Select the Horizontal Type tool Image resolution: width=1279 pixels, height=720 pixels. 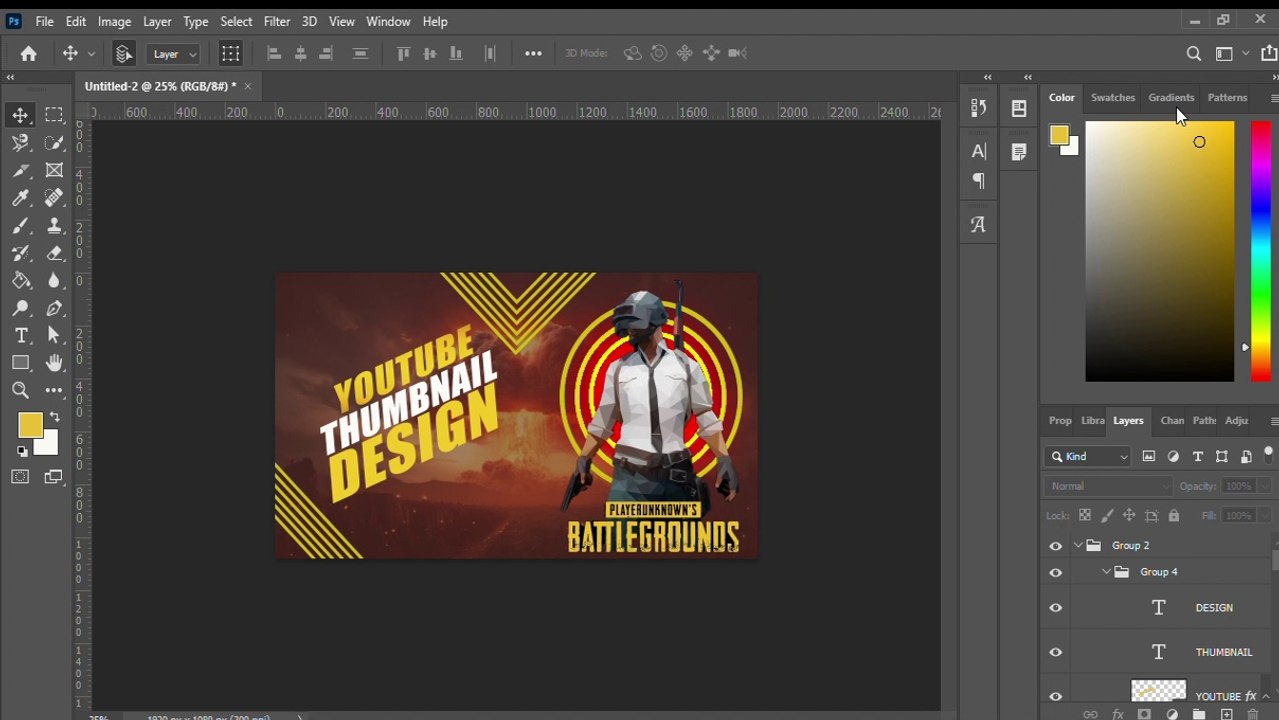click(20, 336)
